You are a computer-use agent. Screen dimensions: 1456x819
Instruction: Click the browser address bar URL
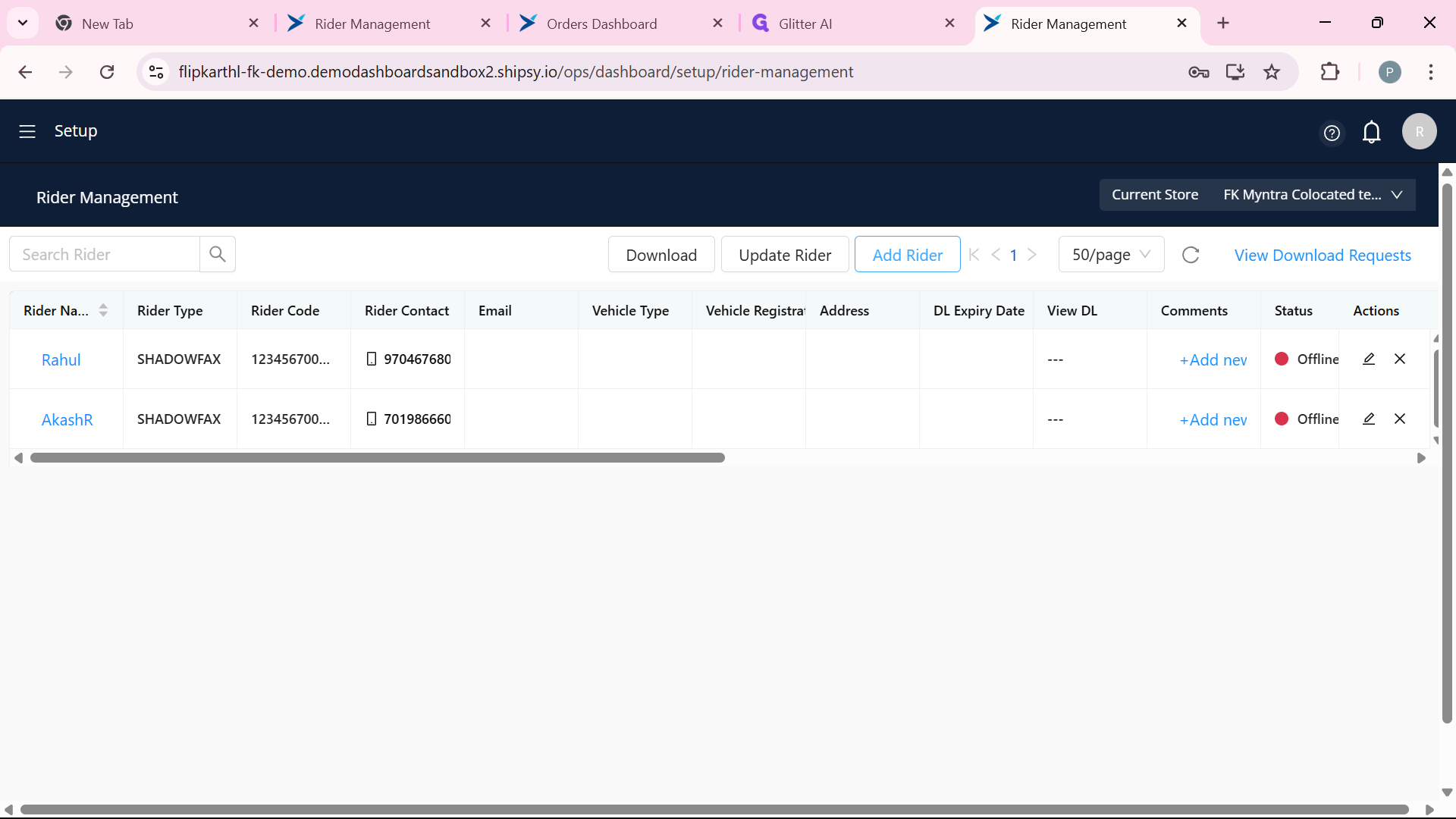[x=516, y=72]
